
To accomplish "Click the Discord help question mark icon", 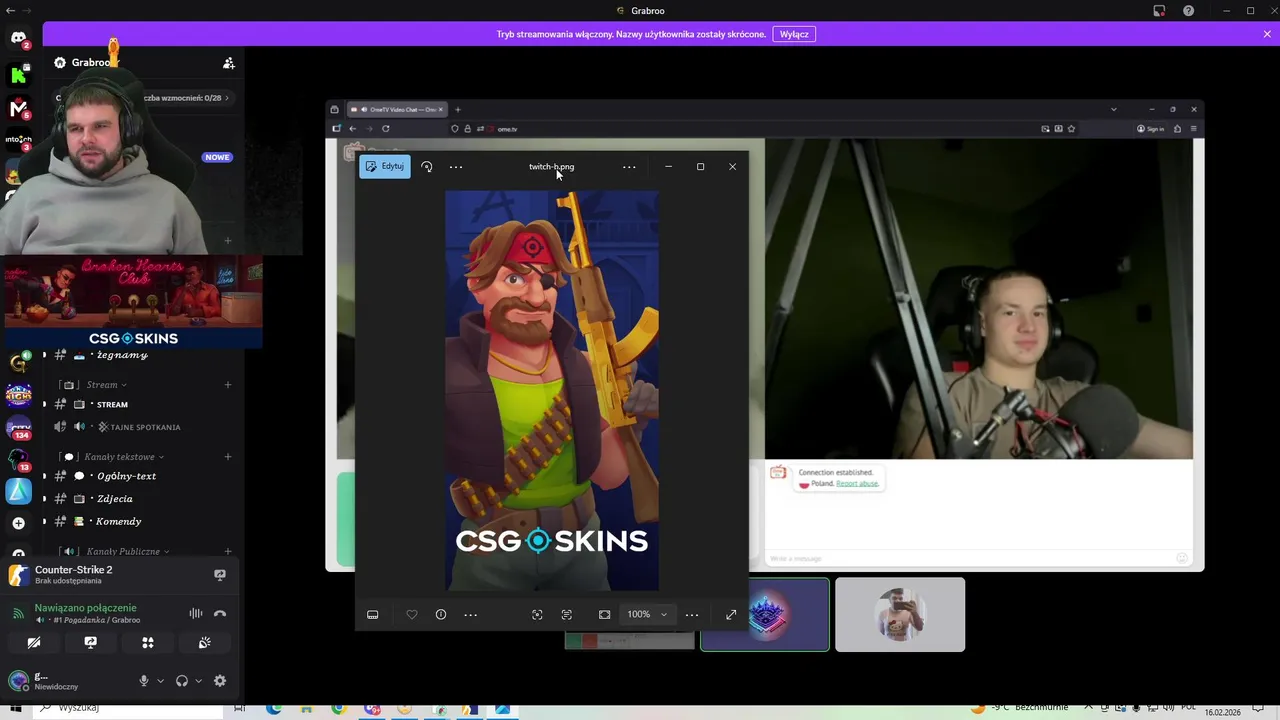I will coord(1188,11).
